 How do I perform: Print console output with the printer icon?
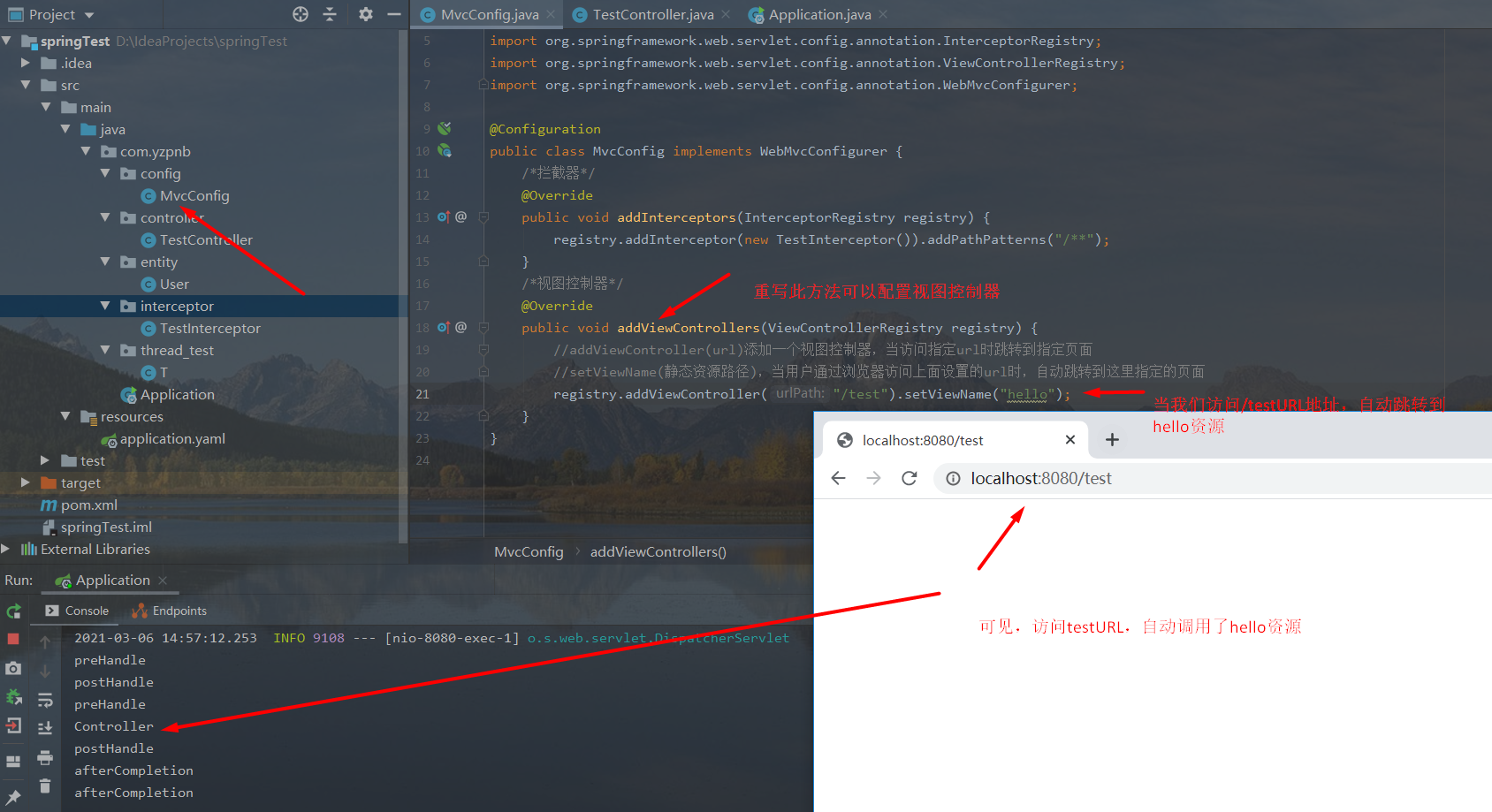45,758
